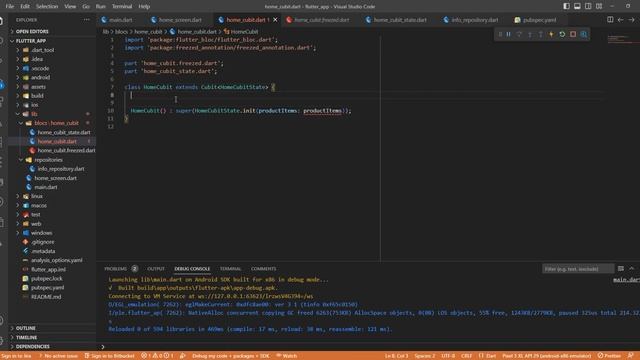Click Sign in to Jira
The image size is (640, 360).
tap(16, 356)
